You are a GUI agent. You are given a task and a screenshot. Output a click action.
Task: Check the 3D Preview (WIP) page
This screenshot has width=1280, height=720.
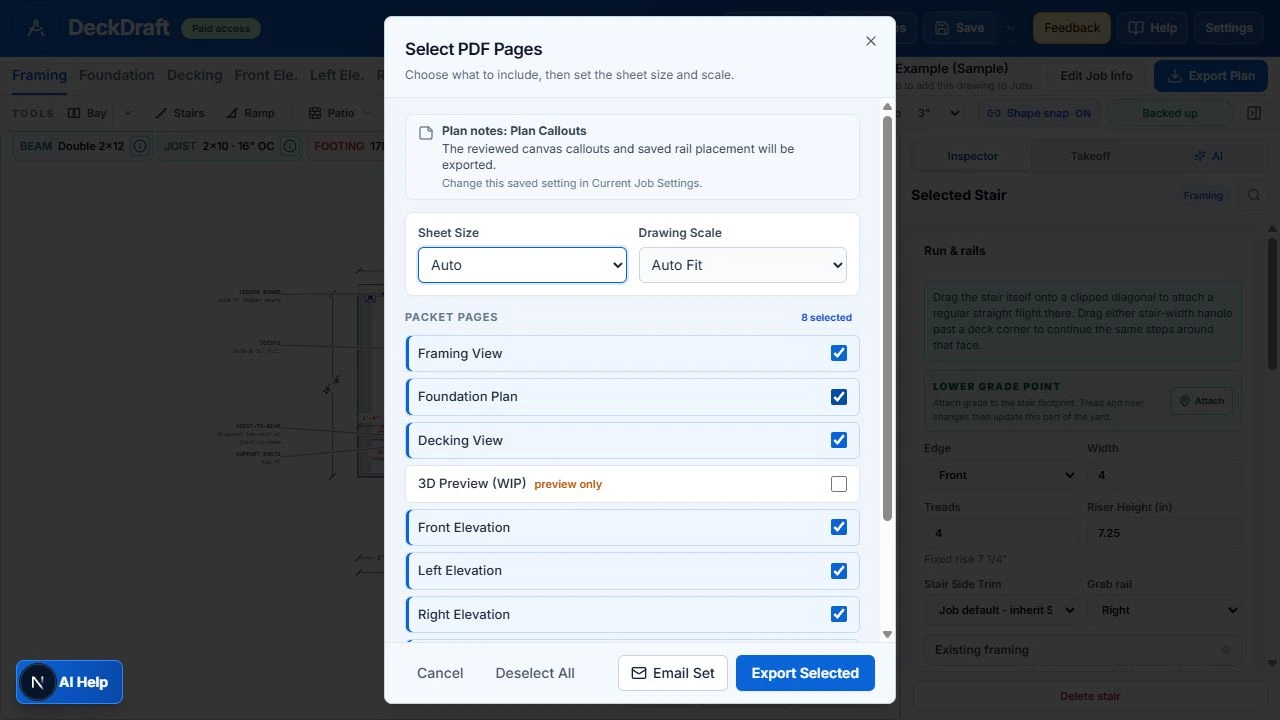[839, 484]
